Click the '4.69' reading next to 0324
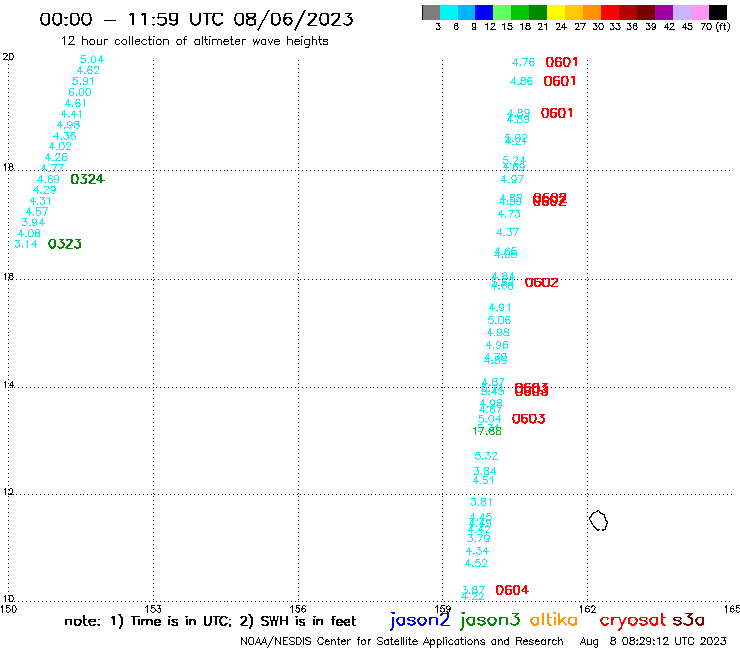Viewport: 740px width, 650px height. 48,179
